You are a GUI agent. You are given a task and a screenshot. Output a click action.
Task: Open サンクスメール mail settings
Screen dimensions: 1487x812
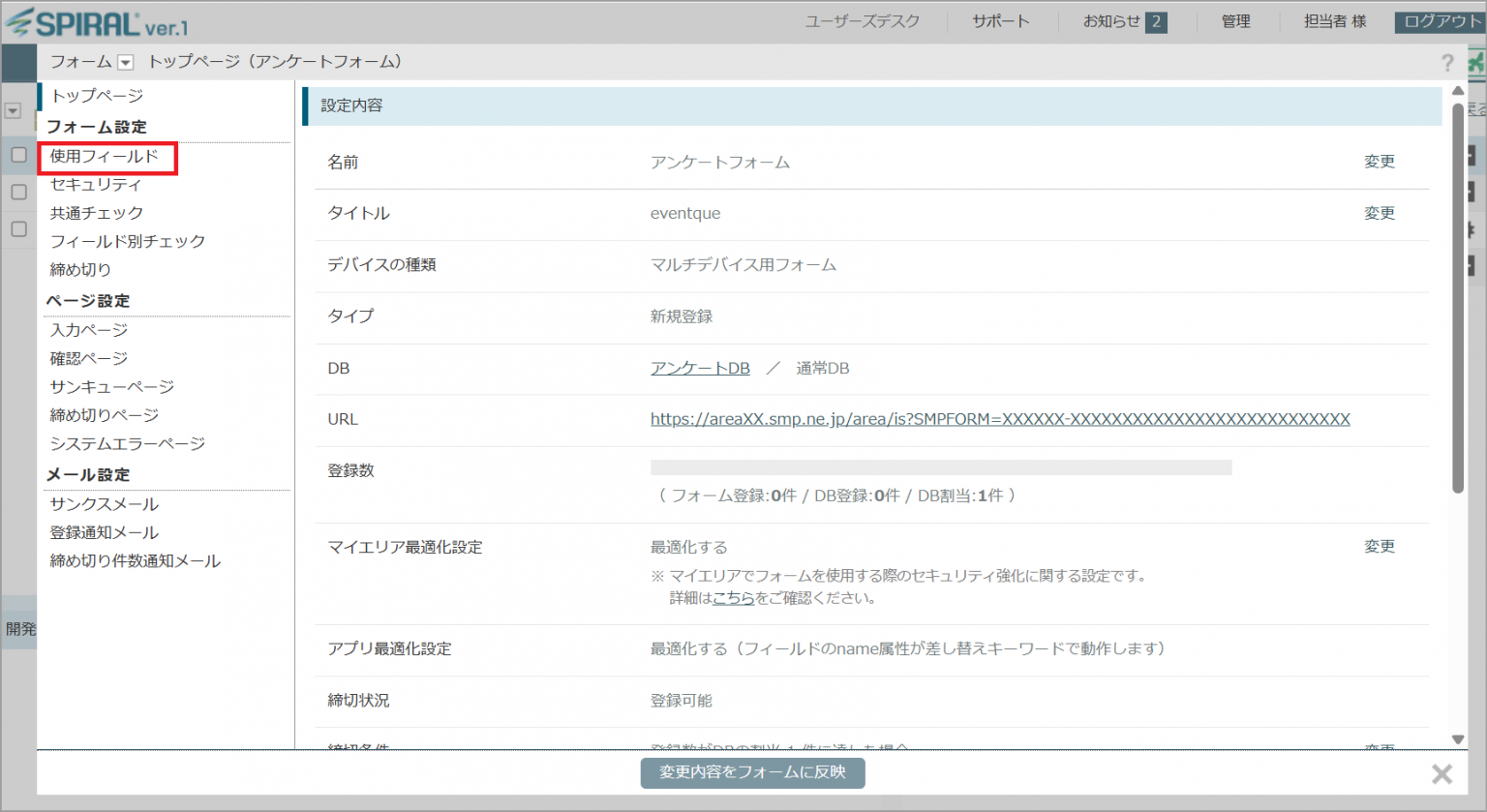tap(104, 504)
